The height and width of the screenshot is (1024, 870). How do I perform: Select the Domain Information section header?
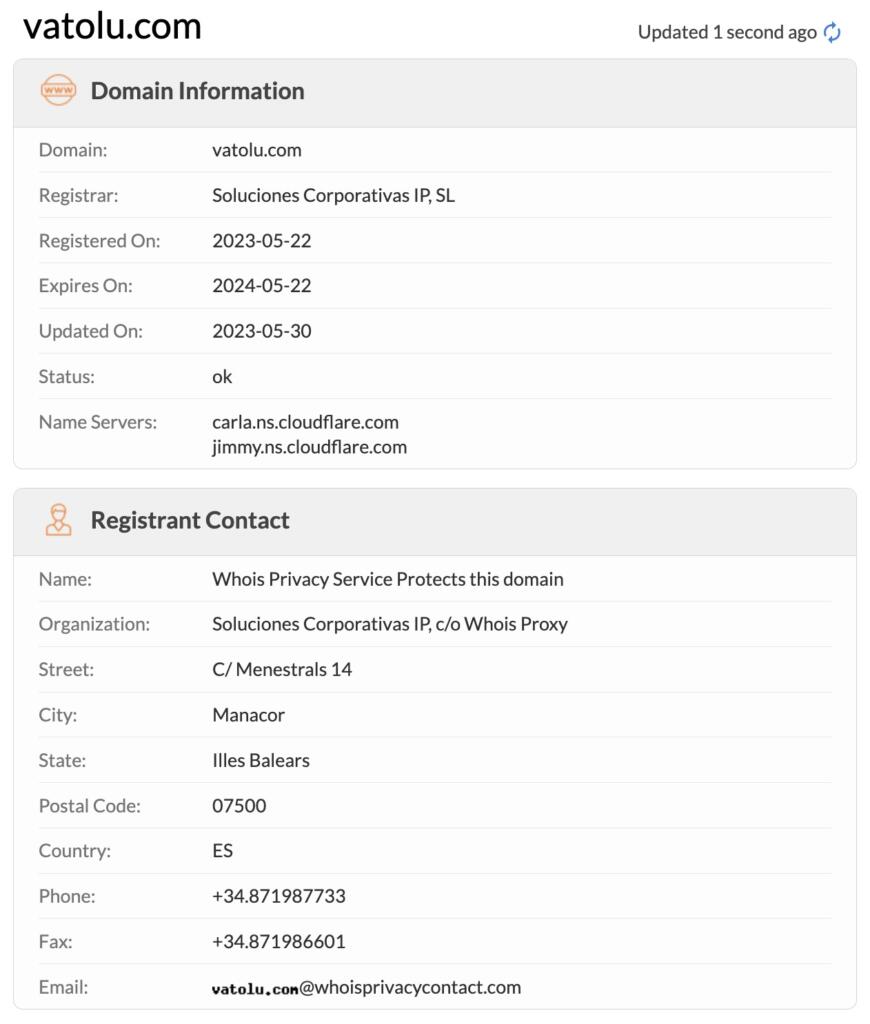(x=197, y=91)
